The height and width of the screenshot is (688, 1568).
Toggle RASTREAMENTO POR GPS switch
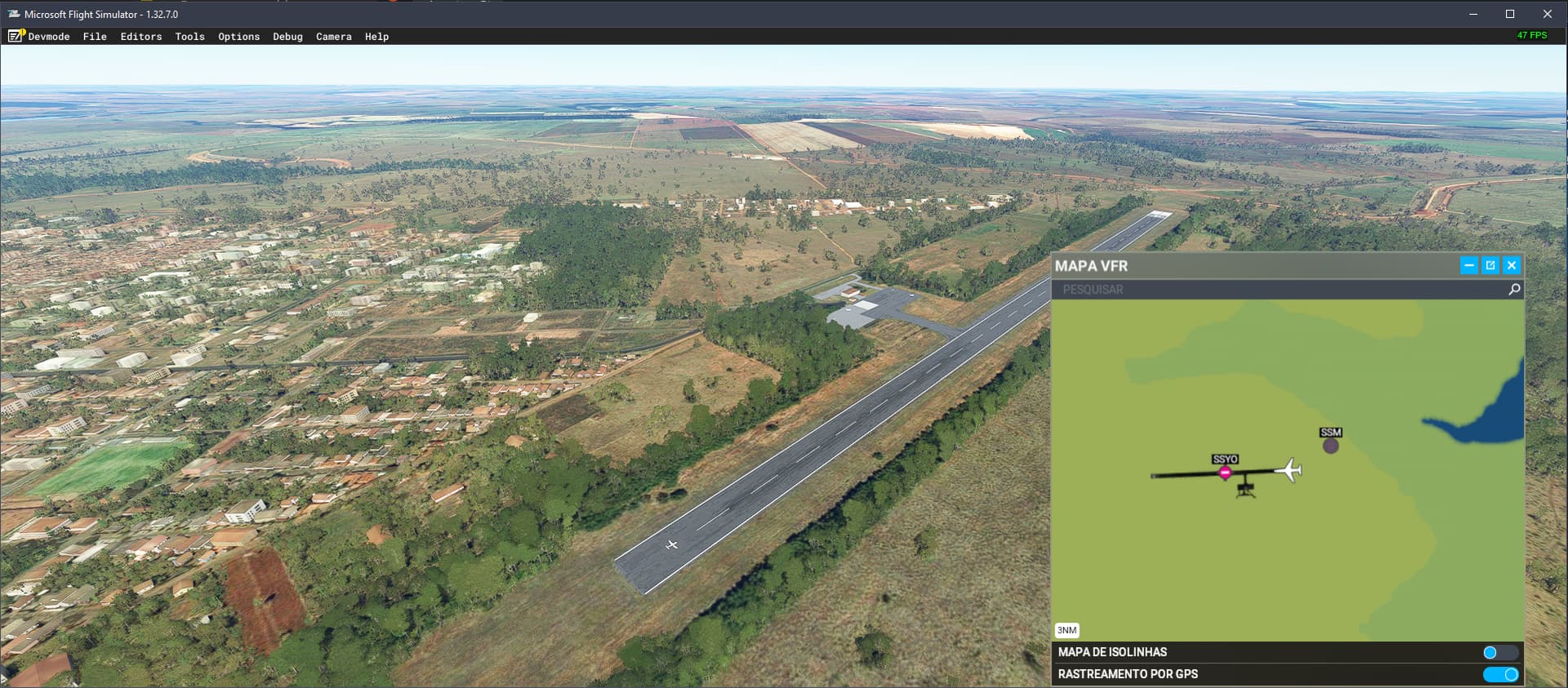tap(1500, 674)
